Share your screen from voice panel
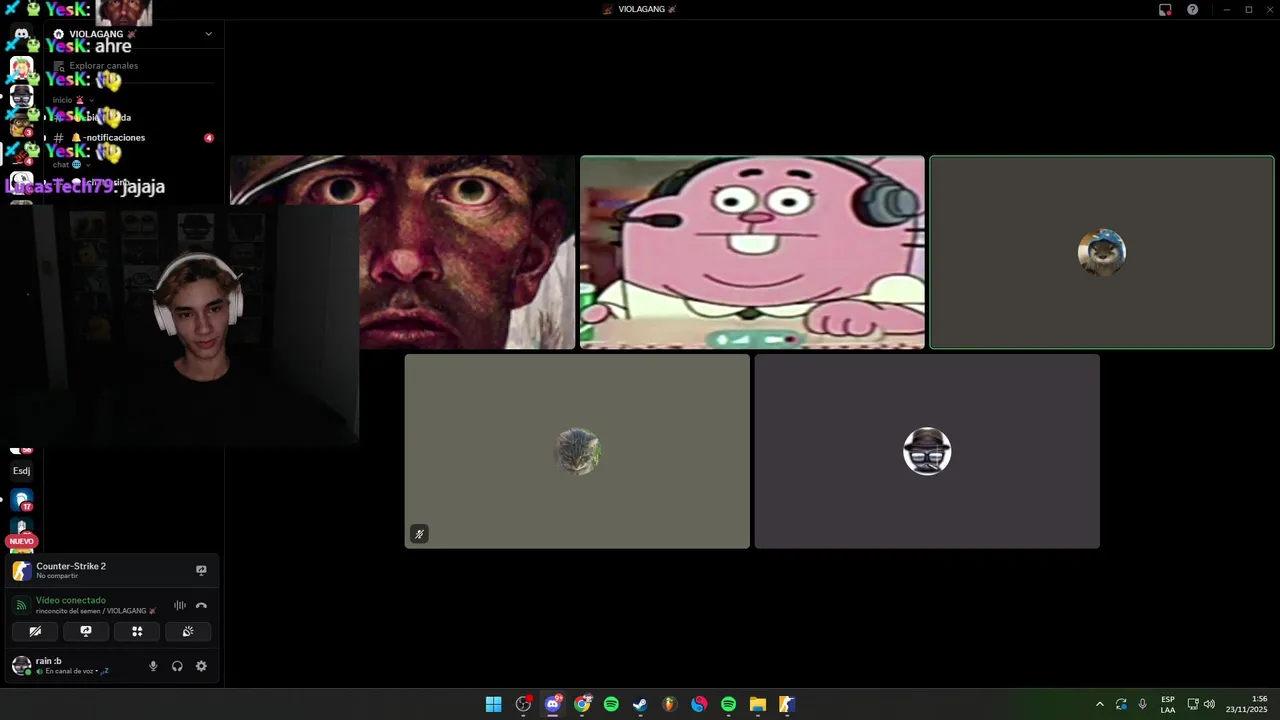 [x=86, y=631]
